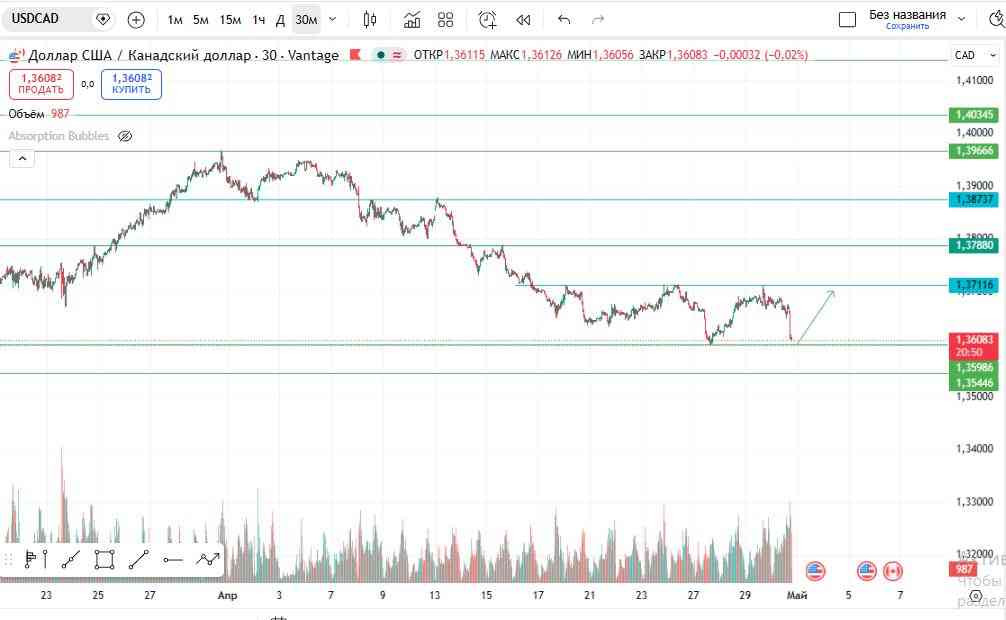
Task: Undo the last chart action
Action: [564, 20]
